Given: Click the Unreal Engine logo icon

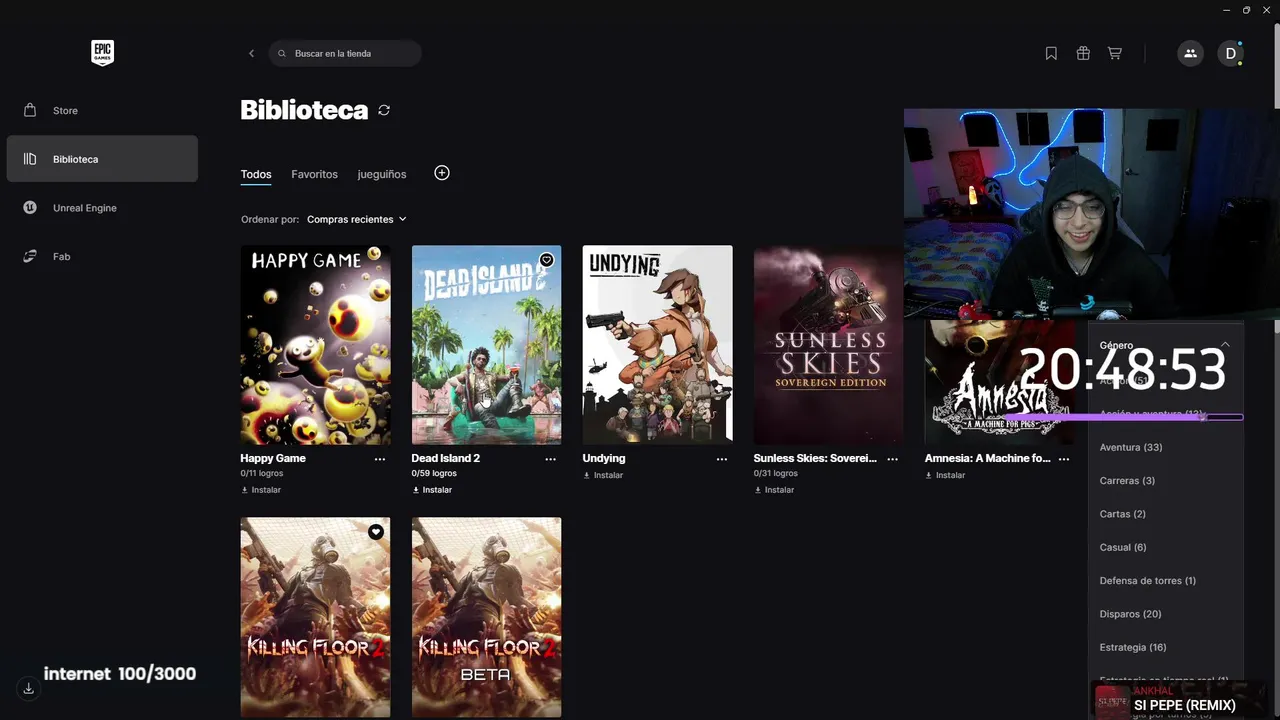Looking at the screenshot, I should pos(30,208).
